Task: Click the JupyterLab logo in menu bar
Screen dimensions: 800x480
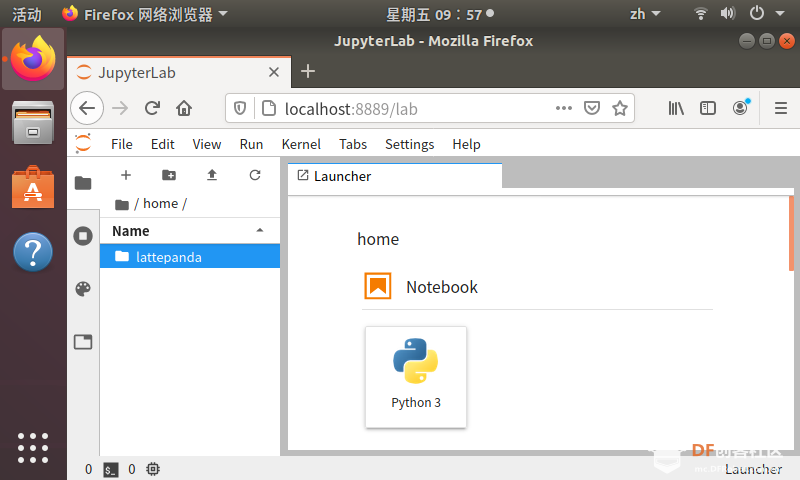Action: click(83, 144)
